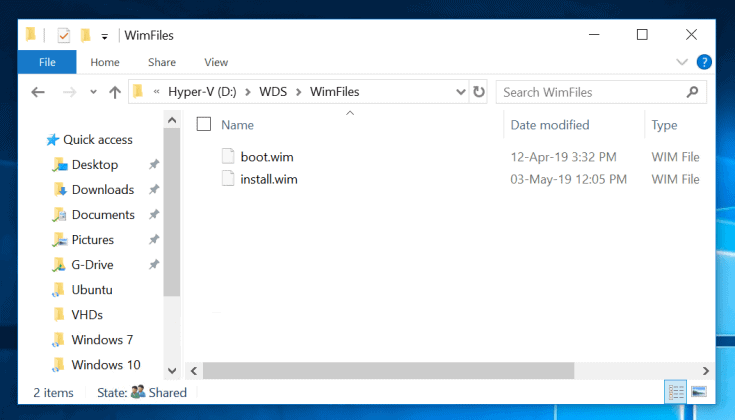Switch to the View ribbon tab
Screen dimensions: 735x420
click(215, 62)
